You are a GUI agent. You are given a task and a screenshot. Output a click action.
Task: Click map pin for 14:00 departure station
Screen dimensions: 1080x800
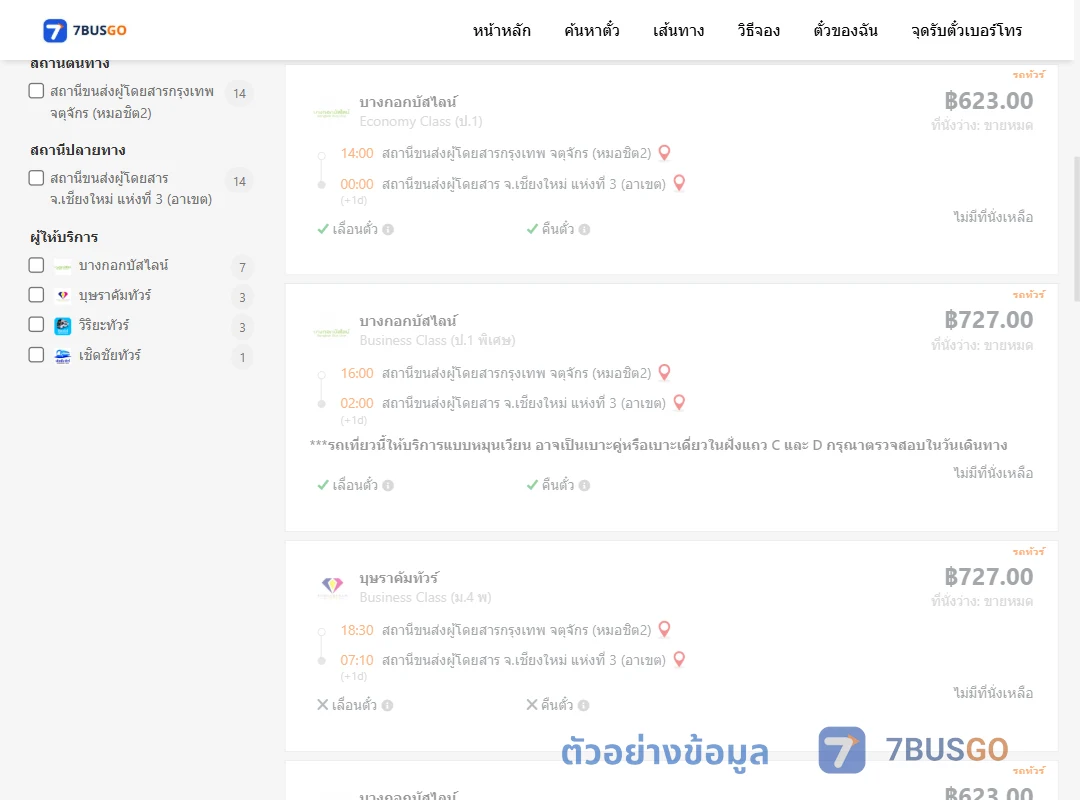664,152
